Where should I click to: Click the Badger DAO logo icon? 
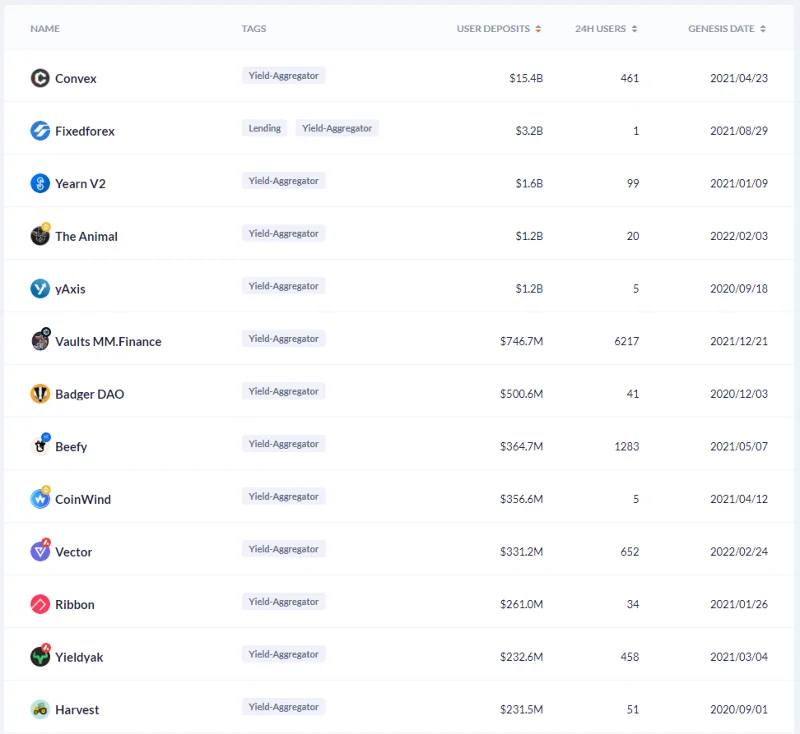(x=40, y=393)
